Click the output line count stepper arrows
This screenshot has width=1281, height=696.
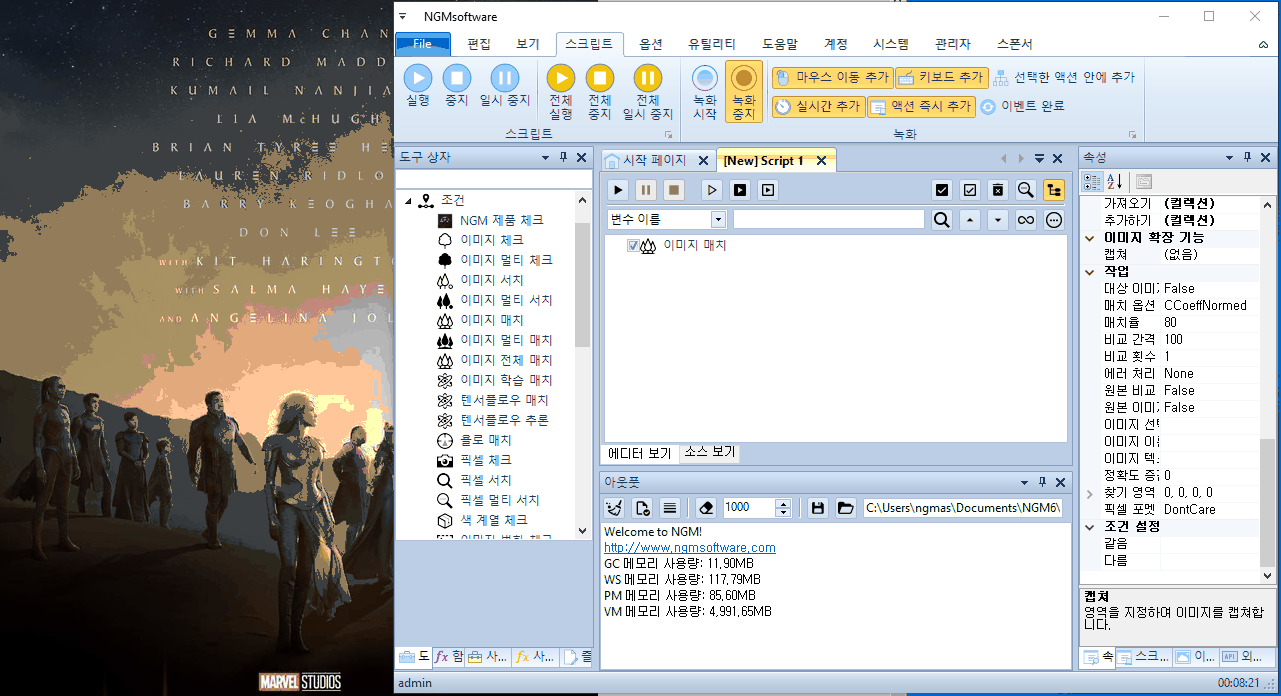pyautogui.click(x=783, y=508)
